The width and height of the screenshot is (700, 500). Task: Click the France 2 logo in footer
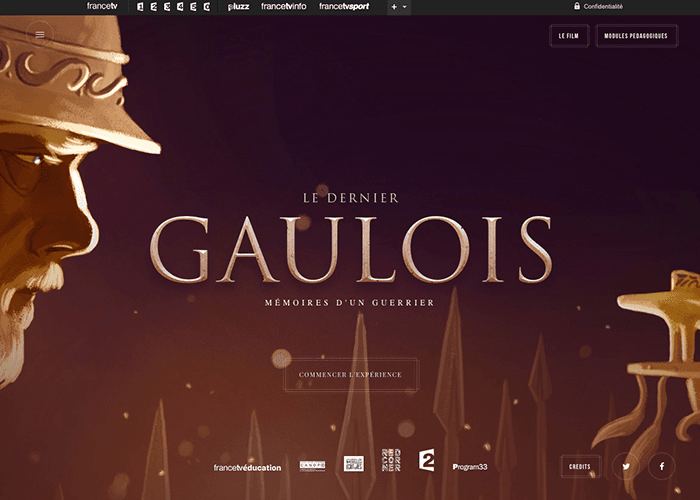click(426, 460)
